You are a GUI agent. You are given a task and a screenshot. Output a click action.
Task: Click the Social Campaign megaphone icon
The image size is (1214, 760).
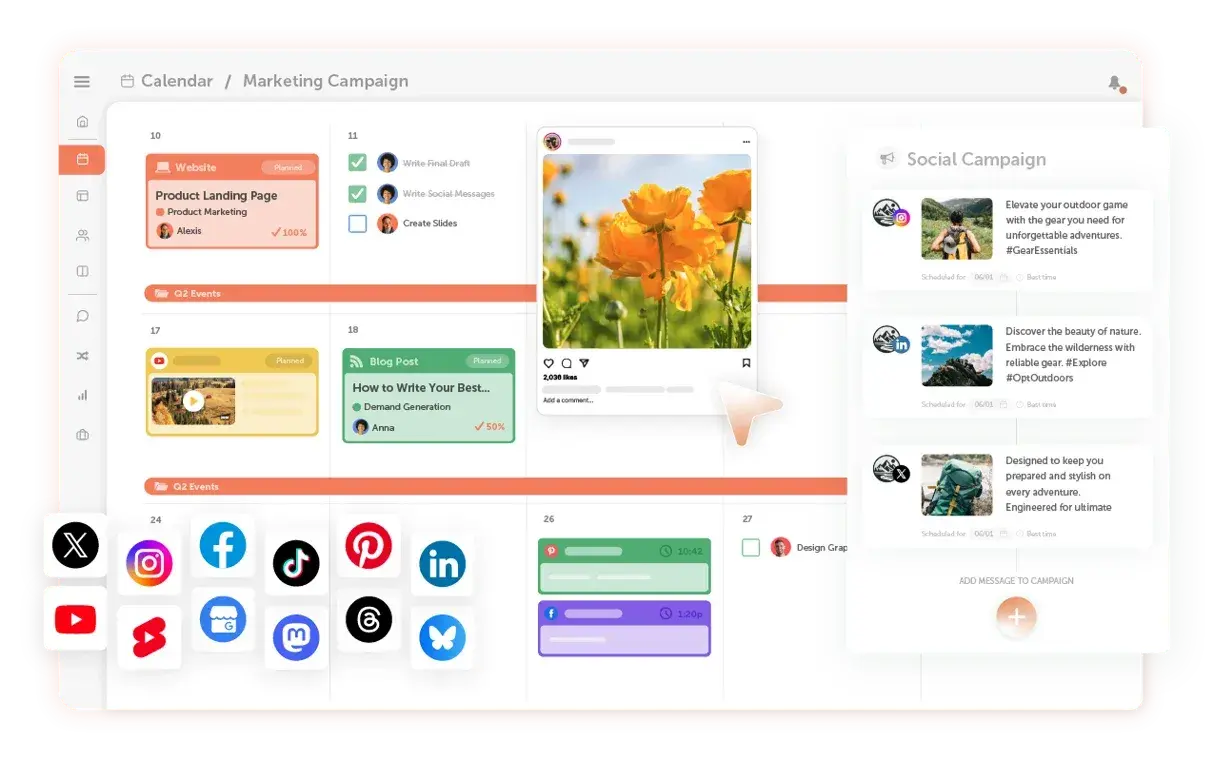pyautogui.click(x=886, y=158)
